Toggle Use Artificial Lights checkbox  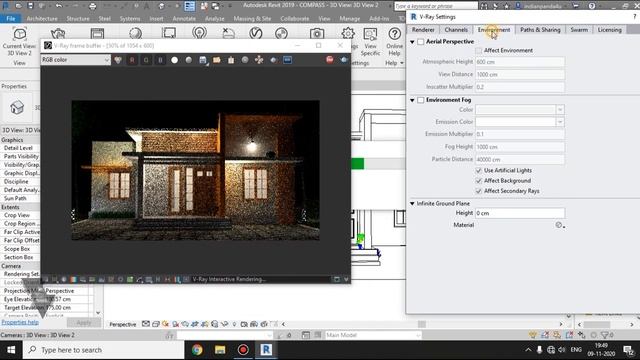(x=479, y=171)
